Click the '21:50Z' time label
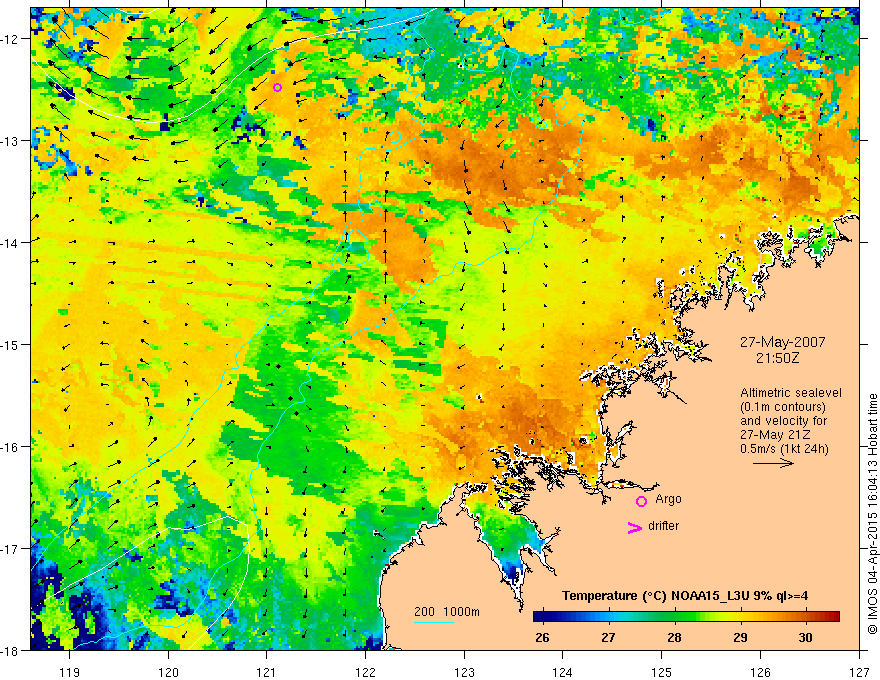880x680 pixels. click(777, 358)
